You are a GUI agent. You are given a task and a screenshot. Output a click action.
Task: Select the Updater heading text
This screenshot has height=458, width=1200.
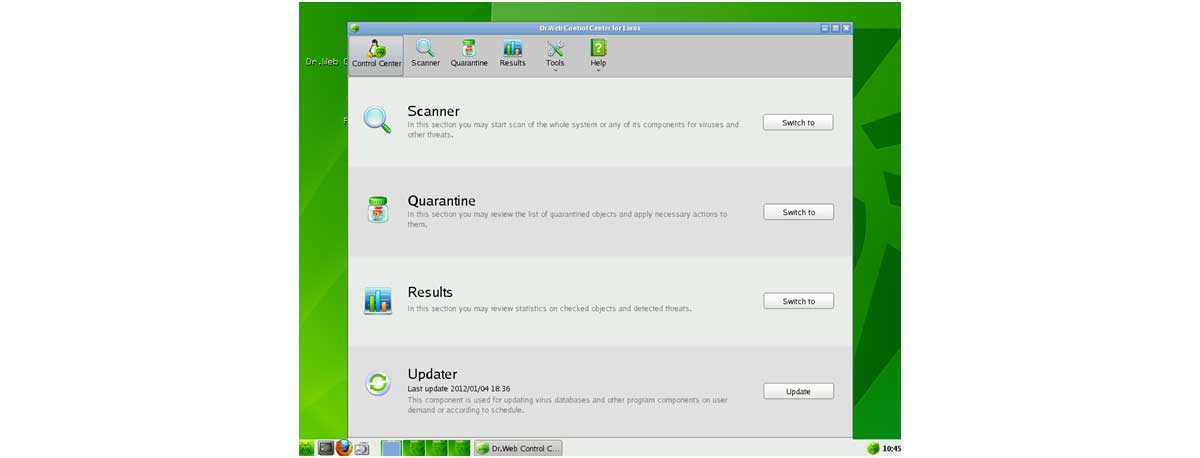pyautogui.click(x=432, y=374)
